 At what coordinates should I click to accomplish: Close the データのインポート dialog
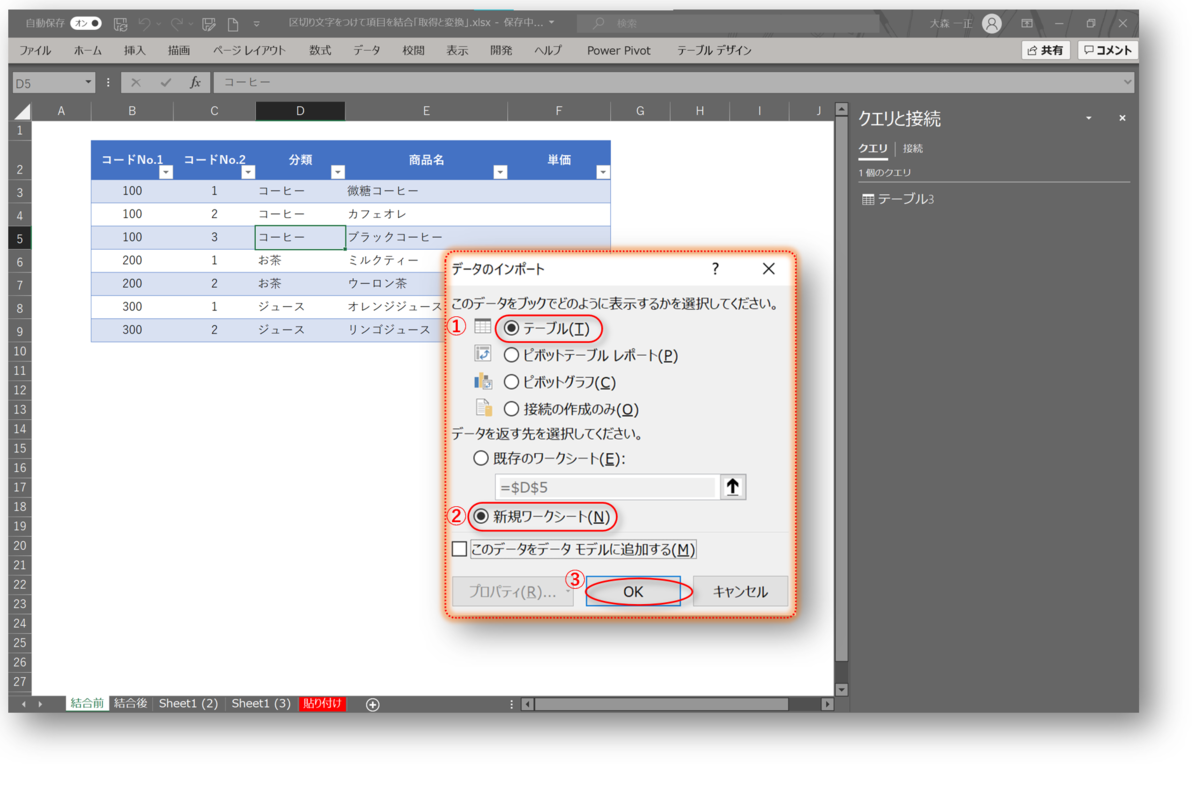tap(768, 269)
